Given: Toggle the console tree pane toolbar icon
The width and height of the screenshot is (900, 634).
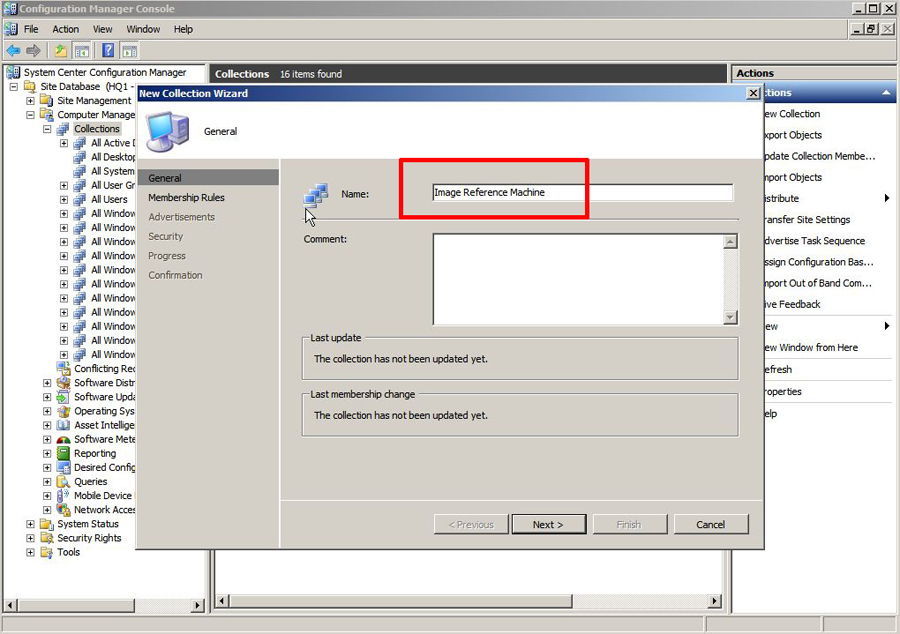Looking at the screenshot, I should pyautogui.click(x=82, y=50).
